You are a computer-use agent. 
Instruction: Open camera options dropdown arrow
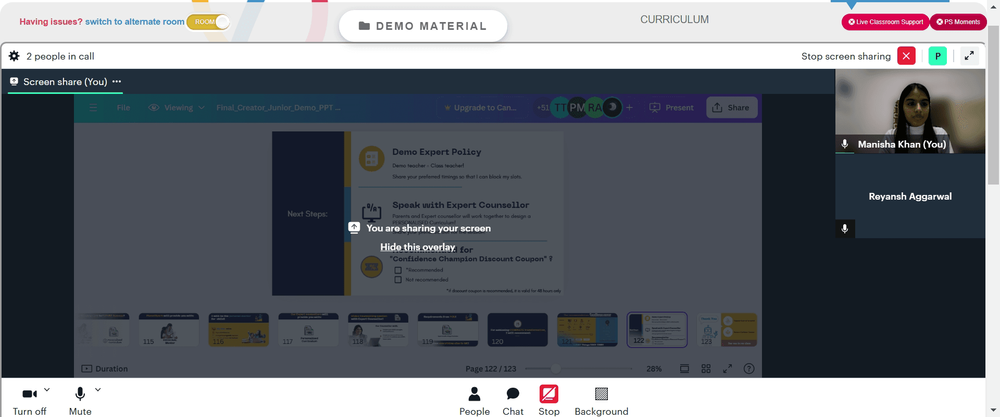click(47, 390)
